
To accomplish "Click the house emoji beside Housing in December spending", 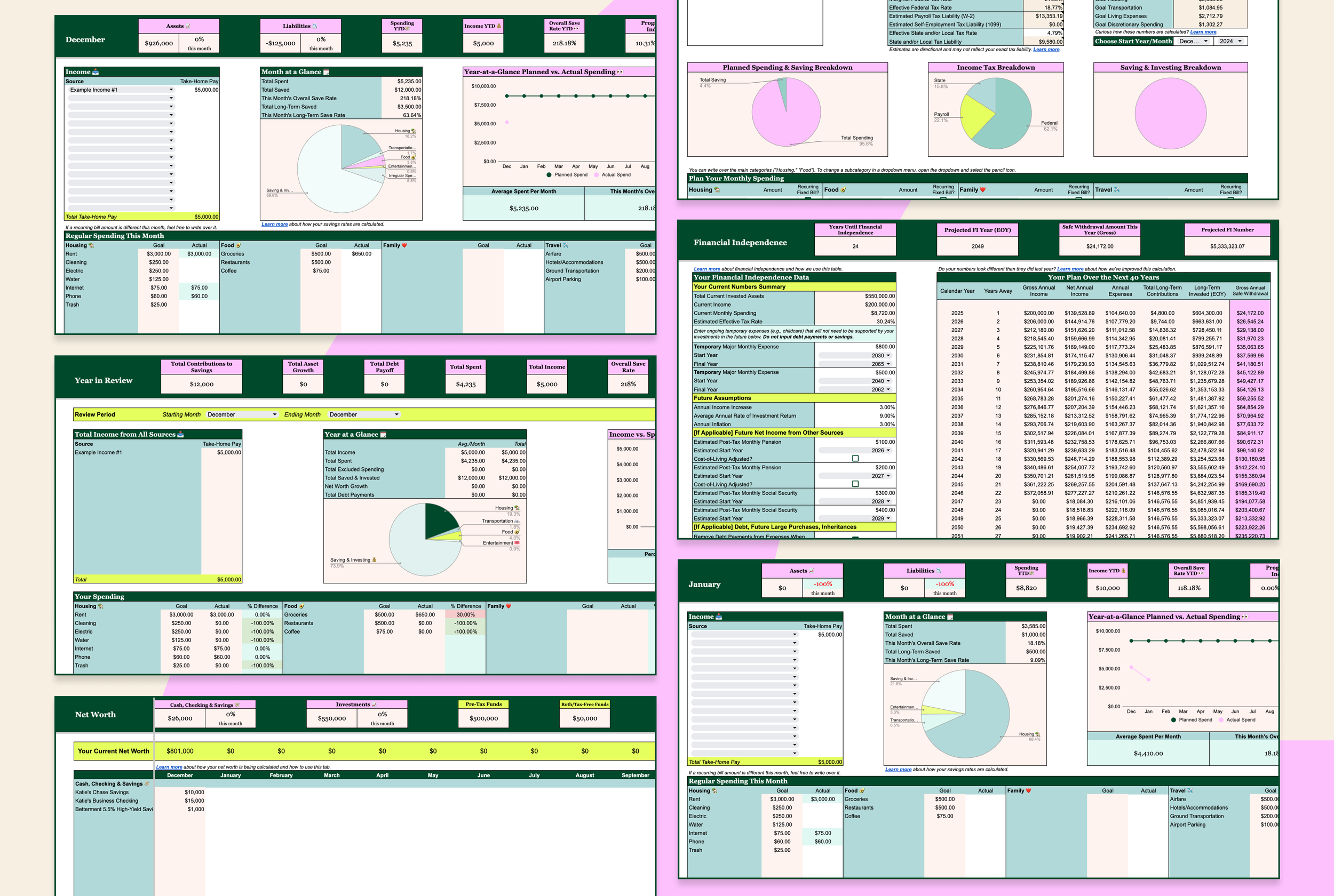I will (91, 246).
